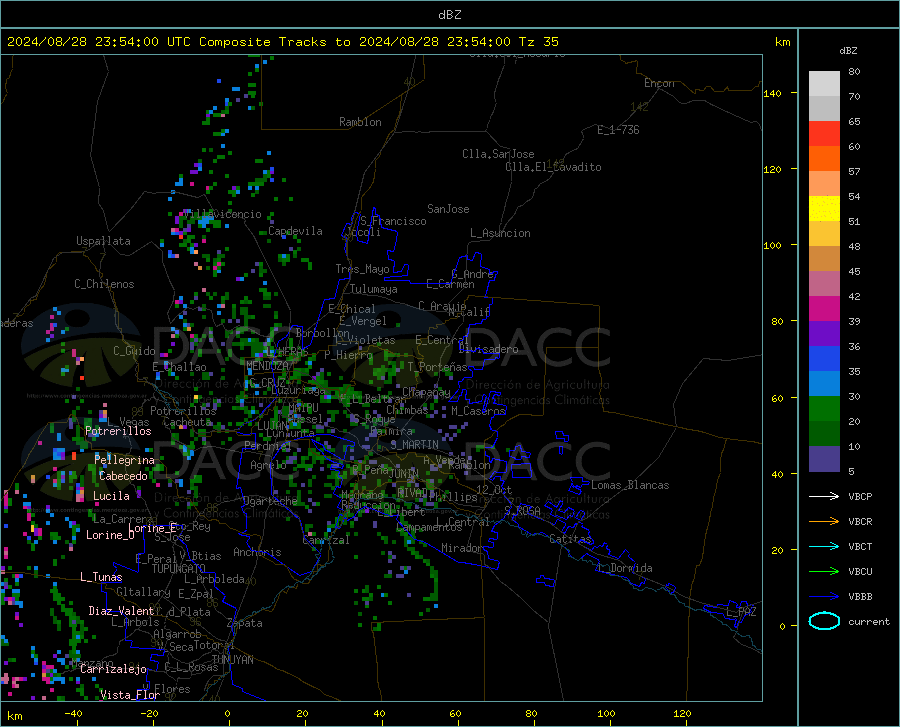
Task: Click the Capdevila label
Action: click(x=295, y=231)
